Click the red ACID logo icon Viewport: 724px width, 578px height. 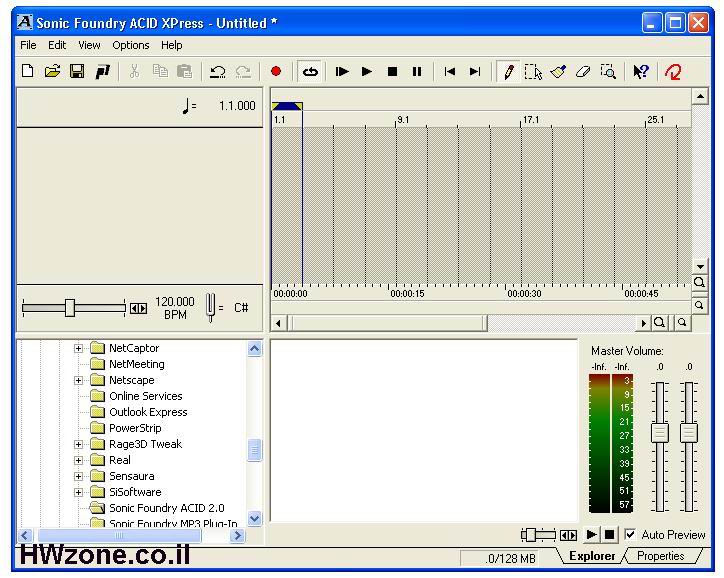click(x=673, y=72)
